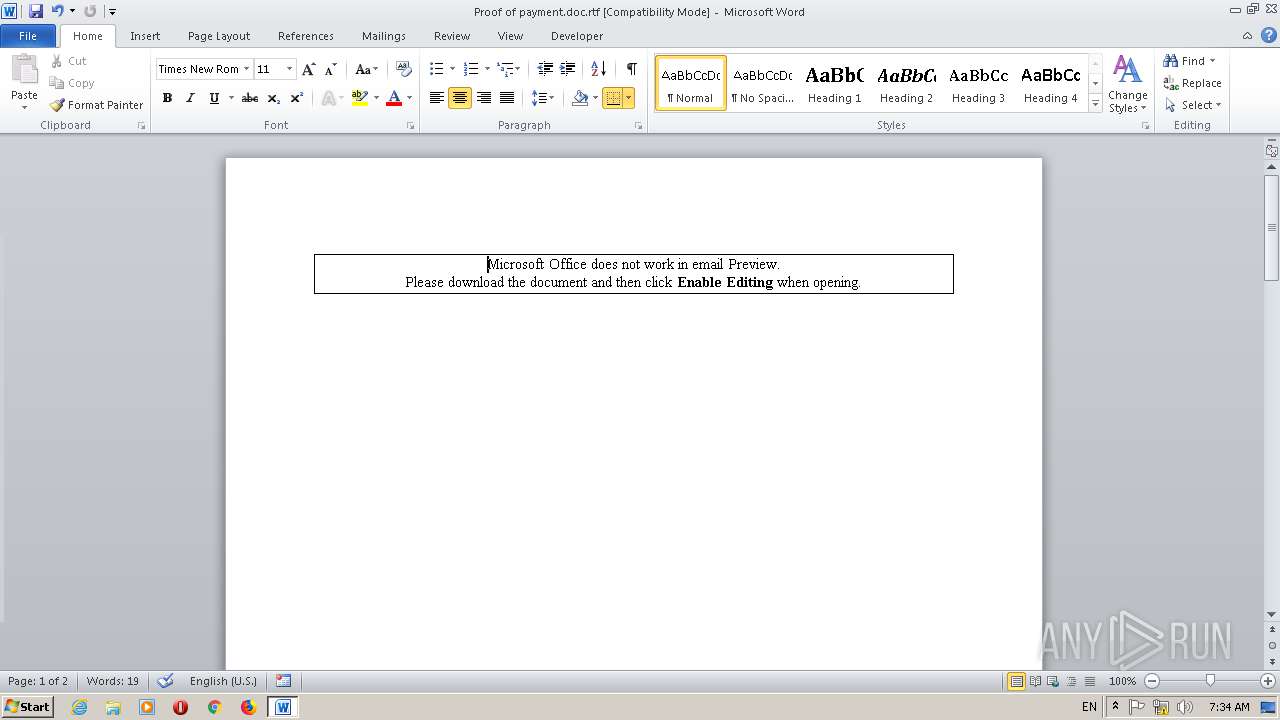Click the Undo icon in the Quick Access Toolbar
The height and width of the screenshot is (720, 1280).
click(57, 11)
